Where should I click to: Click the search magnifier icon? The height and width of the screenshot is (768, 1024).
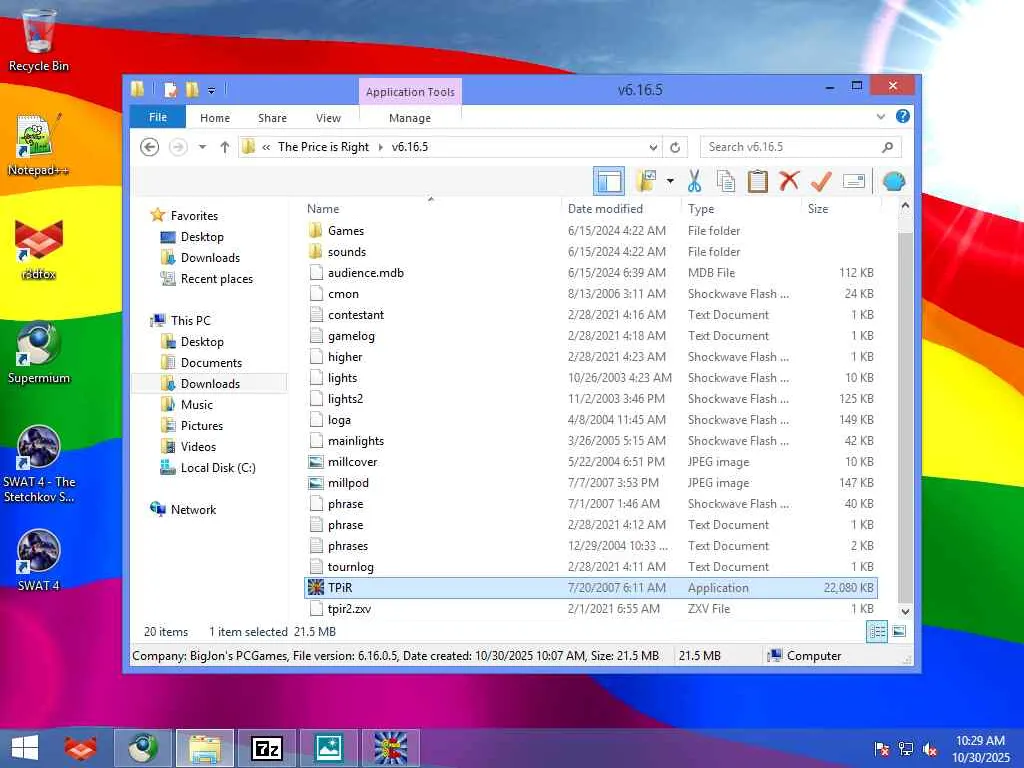click(x=888, y=147)
